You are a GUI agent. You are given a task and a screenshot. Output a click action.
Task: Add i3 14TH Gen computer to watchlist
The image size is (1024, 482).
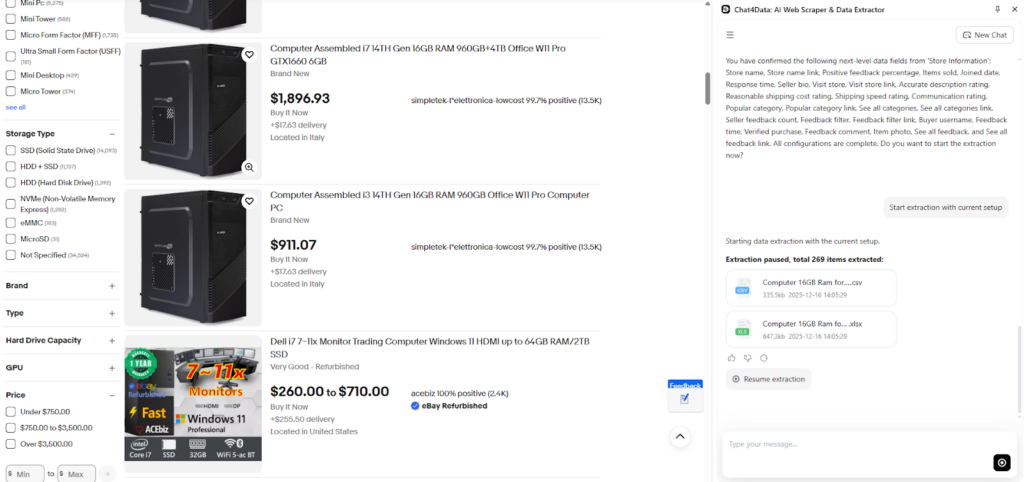249,202
